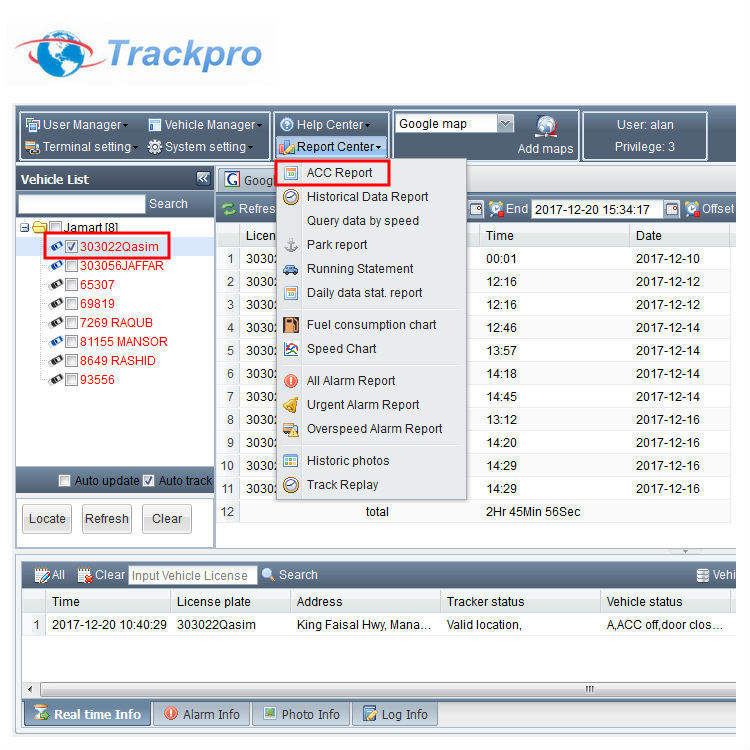Click the magnifier Search in info toolbar
Screen dimensions: 750x750
click(268, 574)
